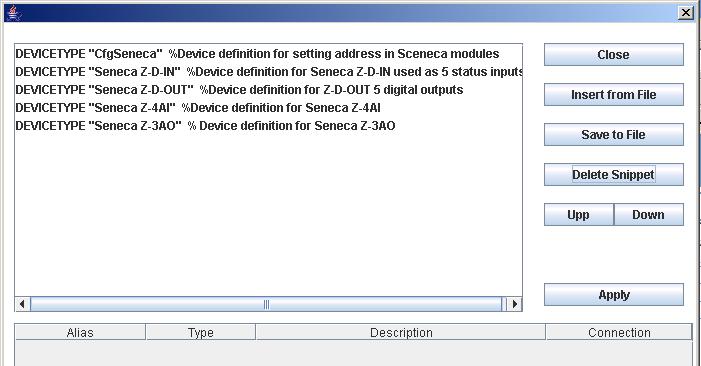This screenshot has width=701, height=366.
Task: Click Save to File button
Action: coord(613,135)
